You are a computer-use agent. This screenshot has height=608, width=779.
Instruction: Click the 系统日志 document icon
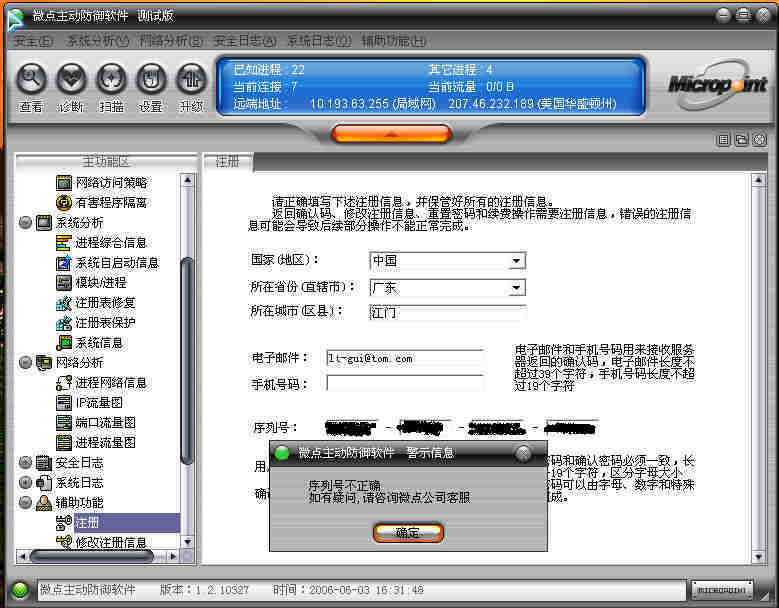click(44, 483)
